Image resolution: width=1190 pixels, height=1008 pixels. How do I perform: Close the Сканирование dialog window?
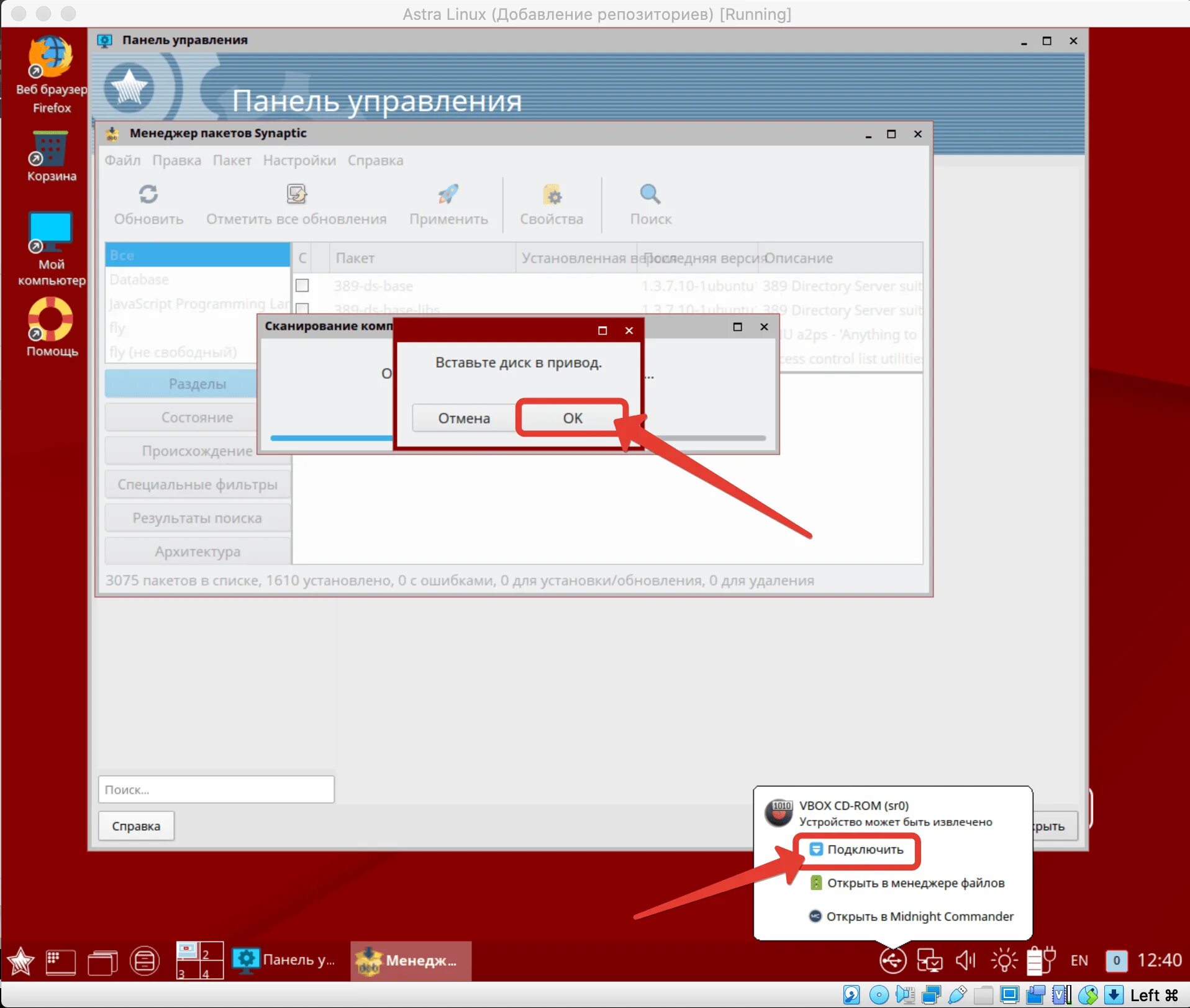[764, 327]
